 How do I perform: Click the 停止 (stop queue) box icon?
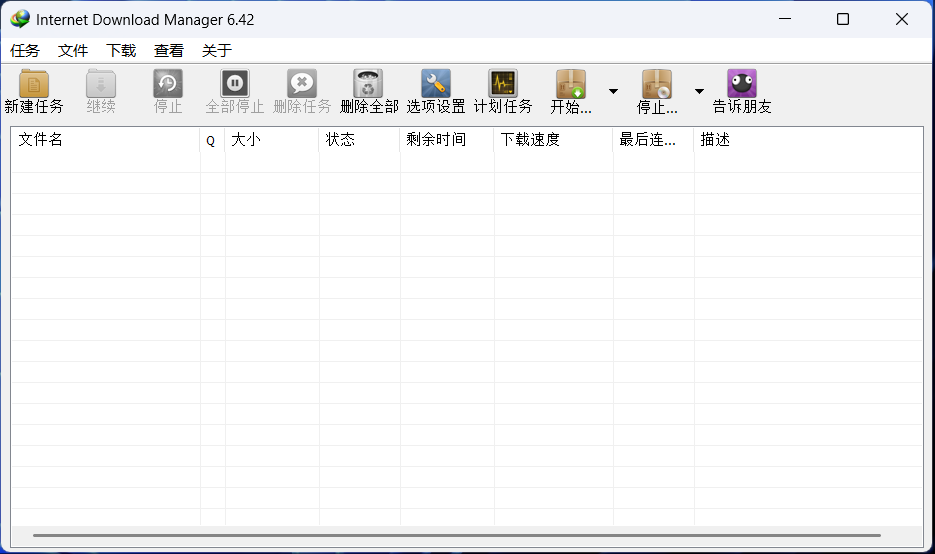tap(657, 84)
